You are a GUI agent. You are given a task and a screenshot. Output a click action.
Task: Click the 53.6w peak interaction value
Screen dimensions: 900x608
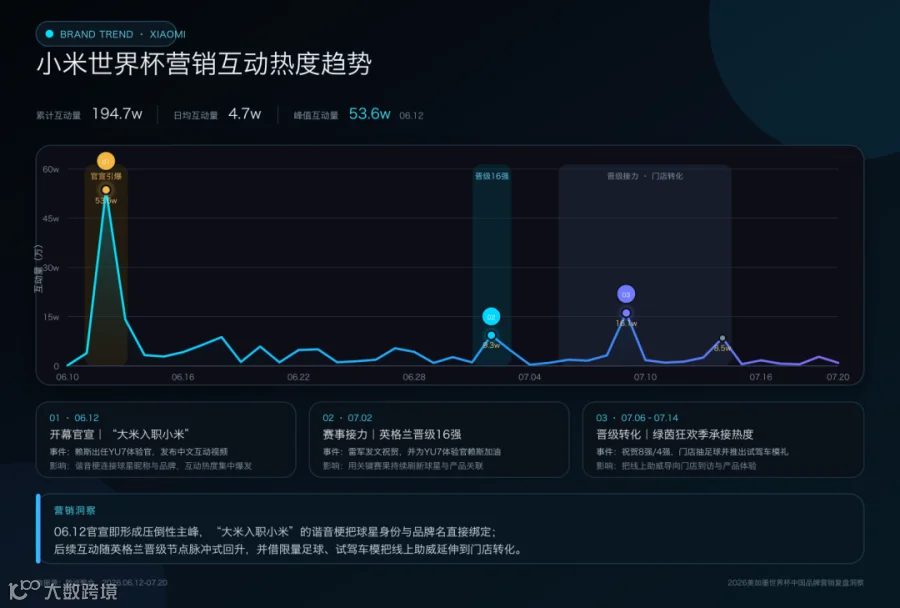point(370,114)
